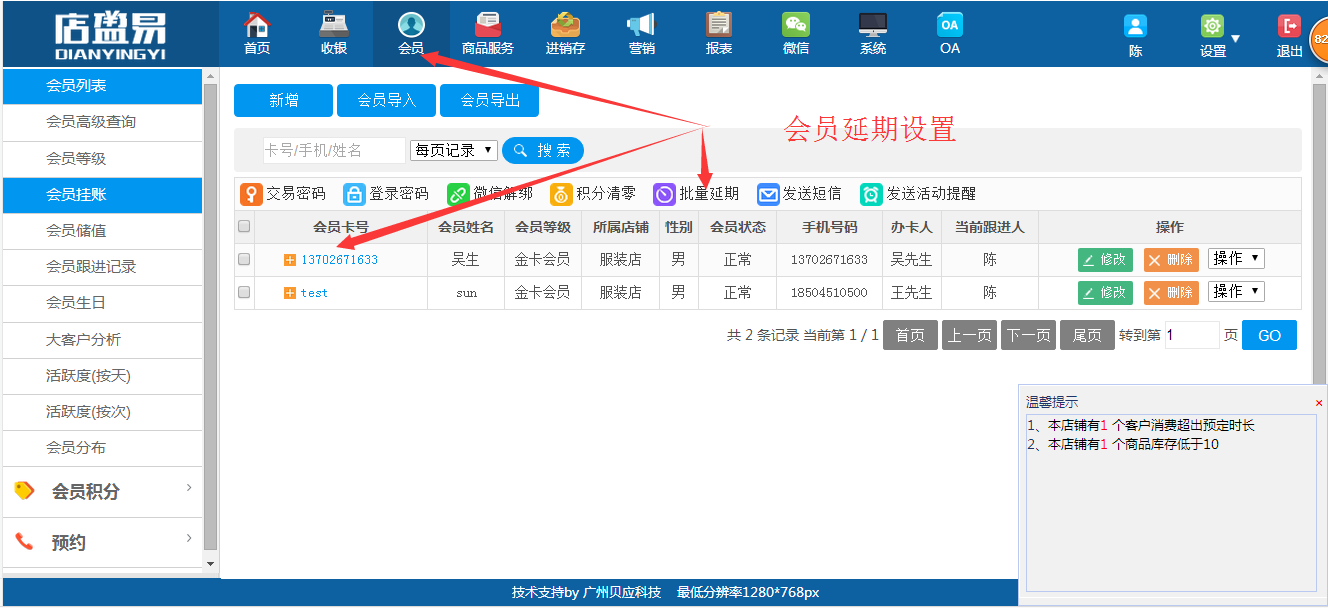Select 会员高级查询 in sidebar

(x=102, y=122)
